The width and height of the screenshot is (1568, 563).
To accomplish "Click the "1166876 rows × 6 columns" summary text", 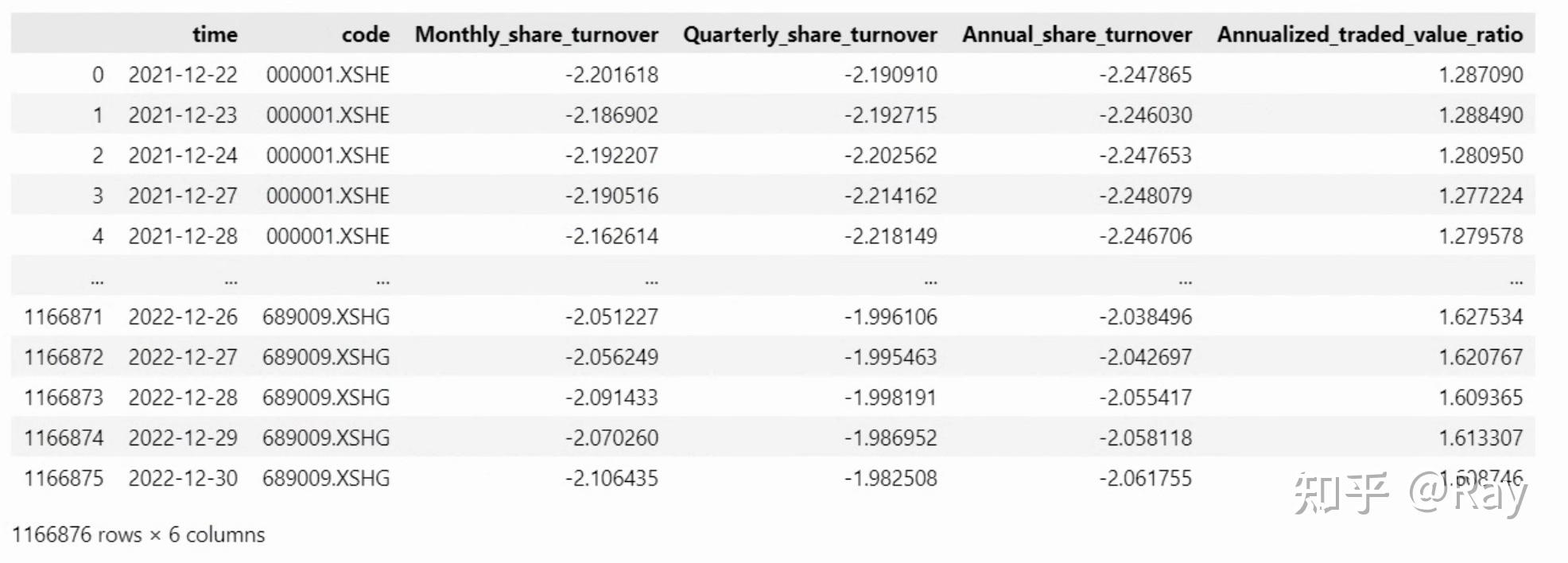I will (x=138, y=534).
